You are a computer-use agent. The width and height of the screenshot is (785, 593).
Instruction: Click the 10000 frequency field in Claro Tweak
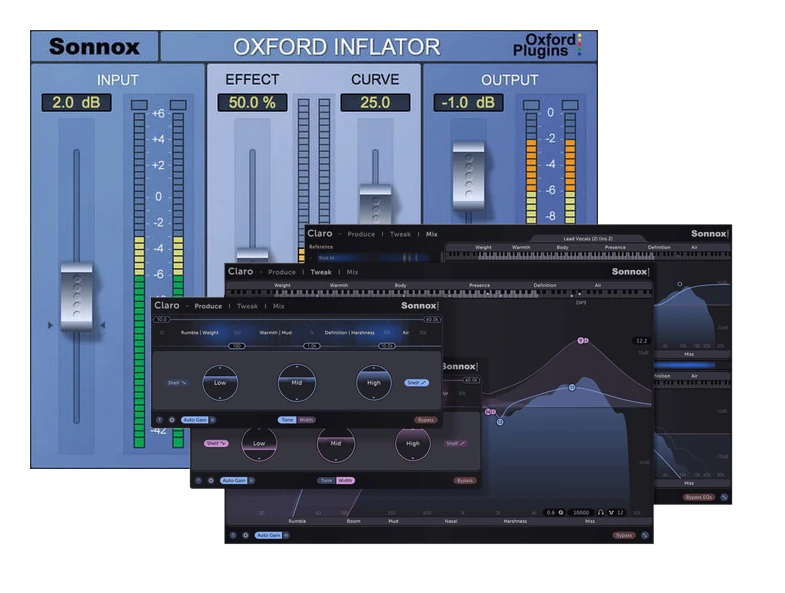click(581, 512)
